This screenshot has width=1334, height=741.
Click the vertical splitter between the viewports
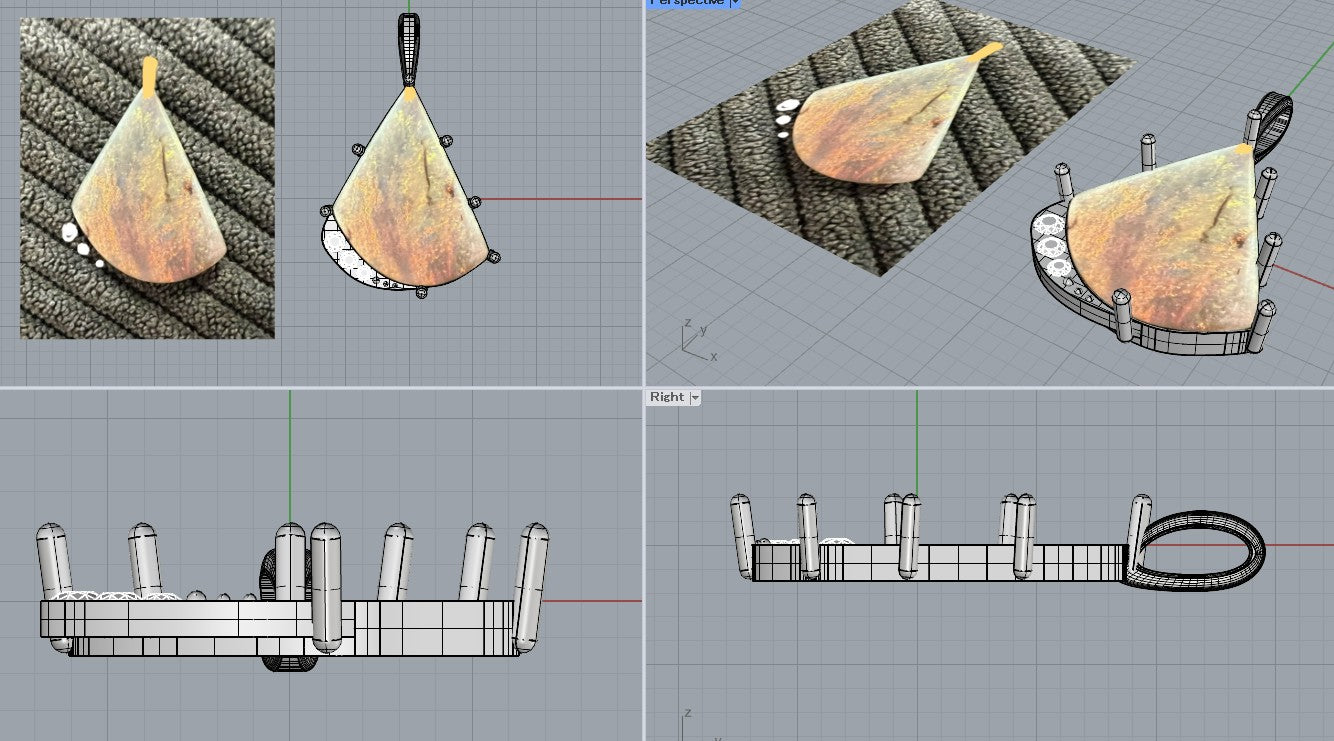pyautogui.click(x=643, y=370)
